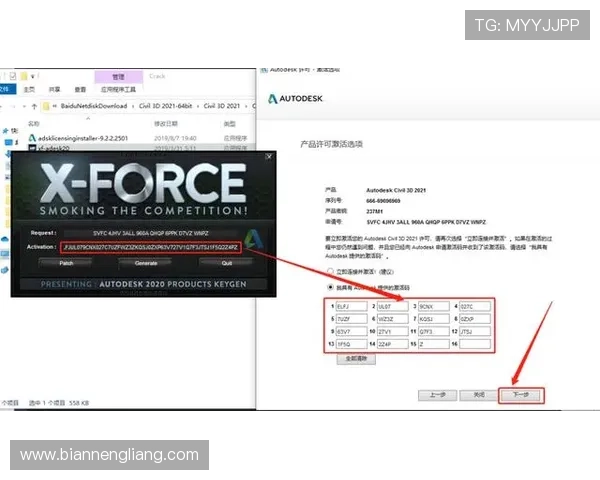Click the Quit button in X-Force

pos(227,263)
